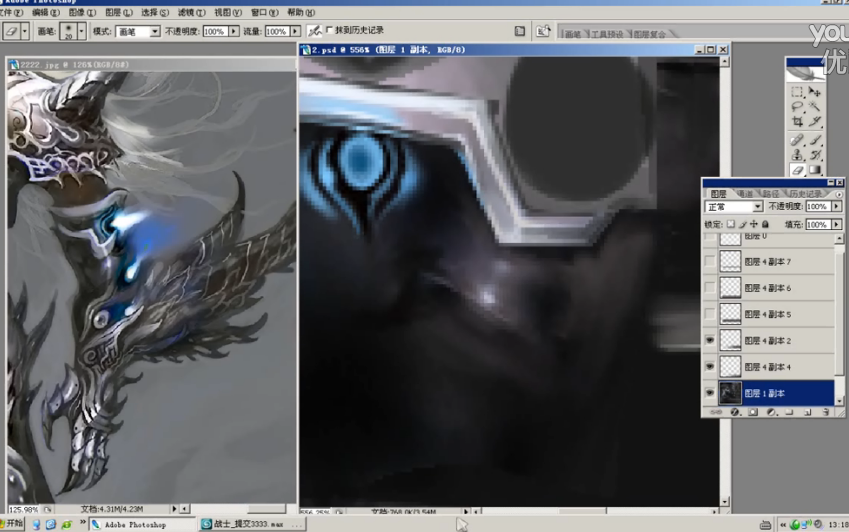Click the trash icon to delete layer
Screen dimensions: 849x532
pyautogui.click(x=826, y=412)
